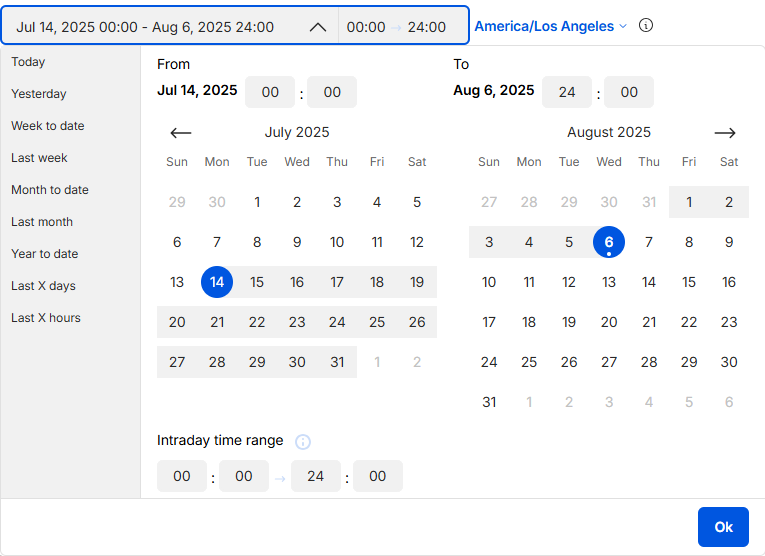Edit the intraday end hour field
The width and height of the screenshot is (765, 556).
click(x=316, y=477)
